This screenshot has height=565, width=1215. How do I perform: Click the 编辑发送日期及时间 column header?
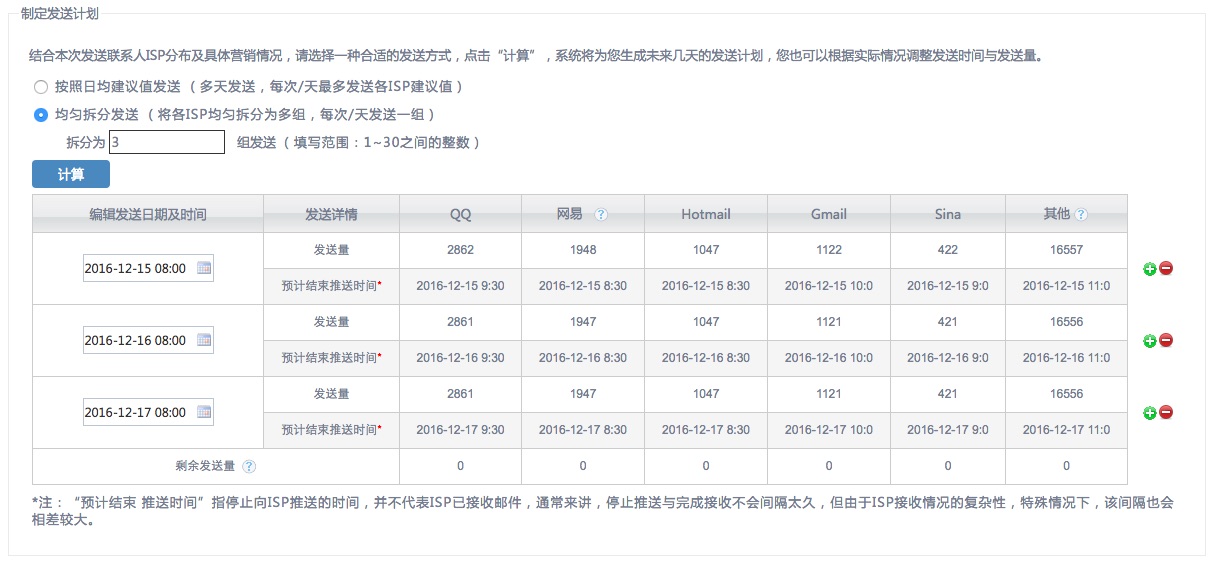[148, 214]
